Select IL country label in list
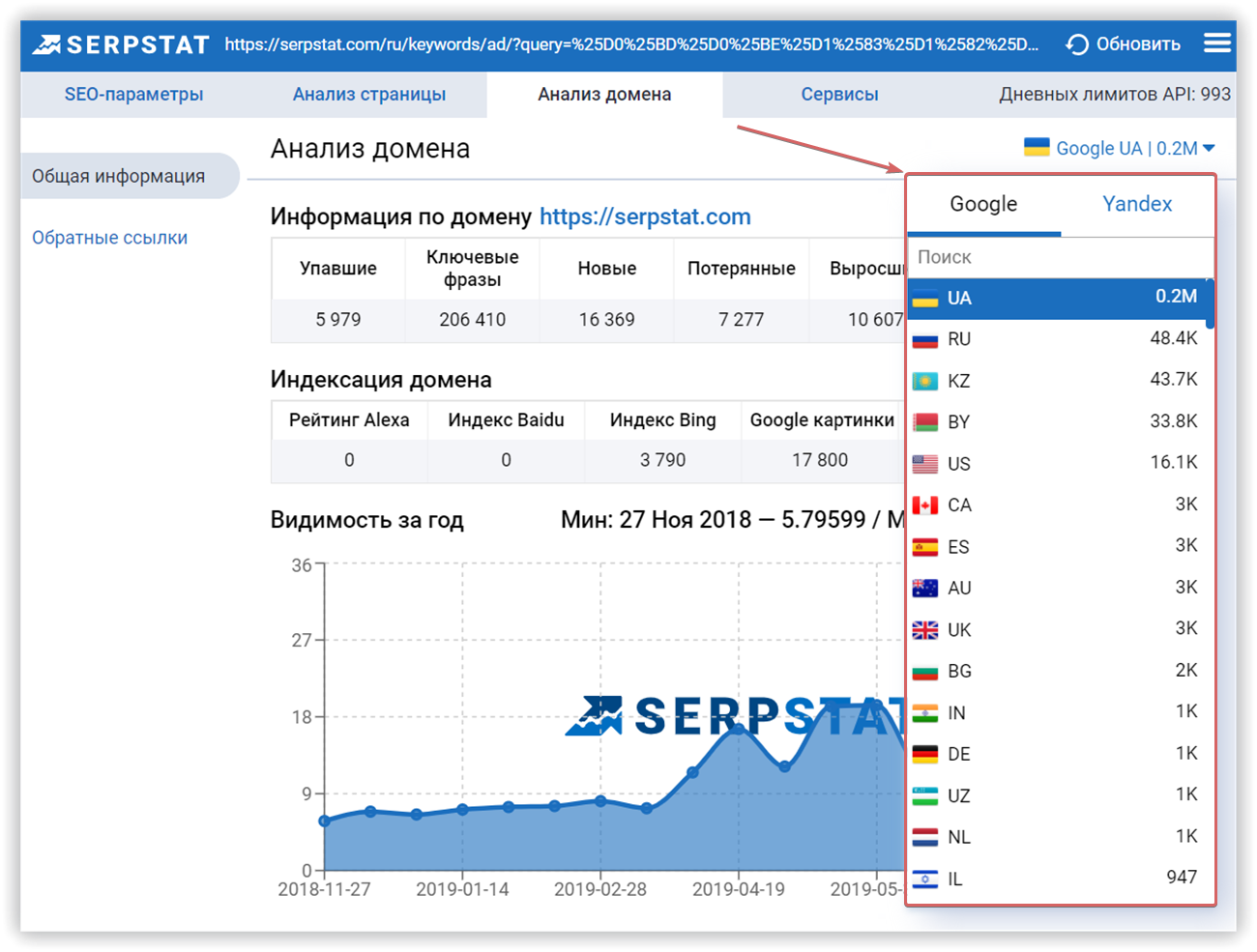 click(x=955, y=879)
